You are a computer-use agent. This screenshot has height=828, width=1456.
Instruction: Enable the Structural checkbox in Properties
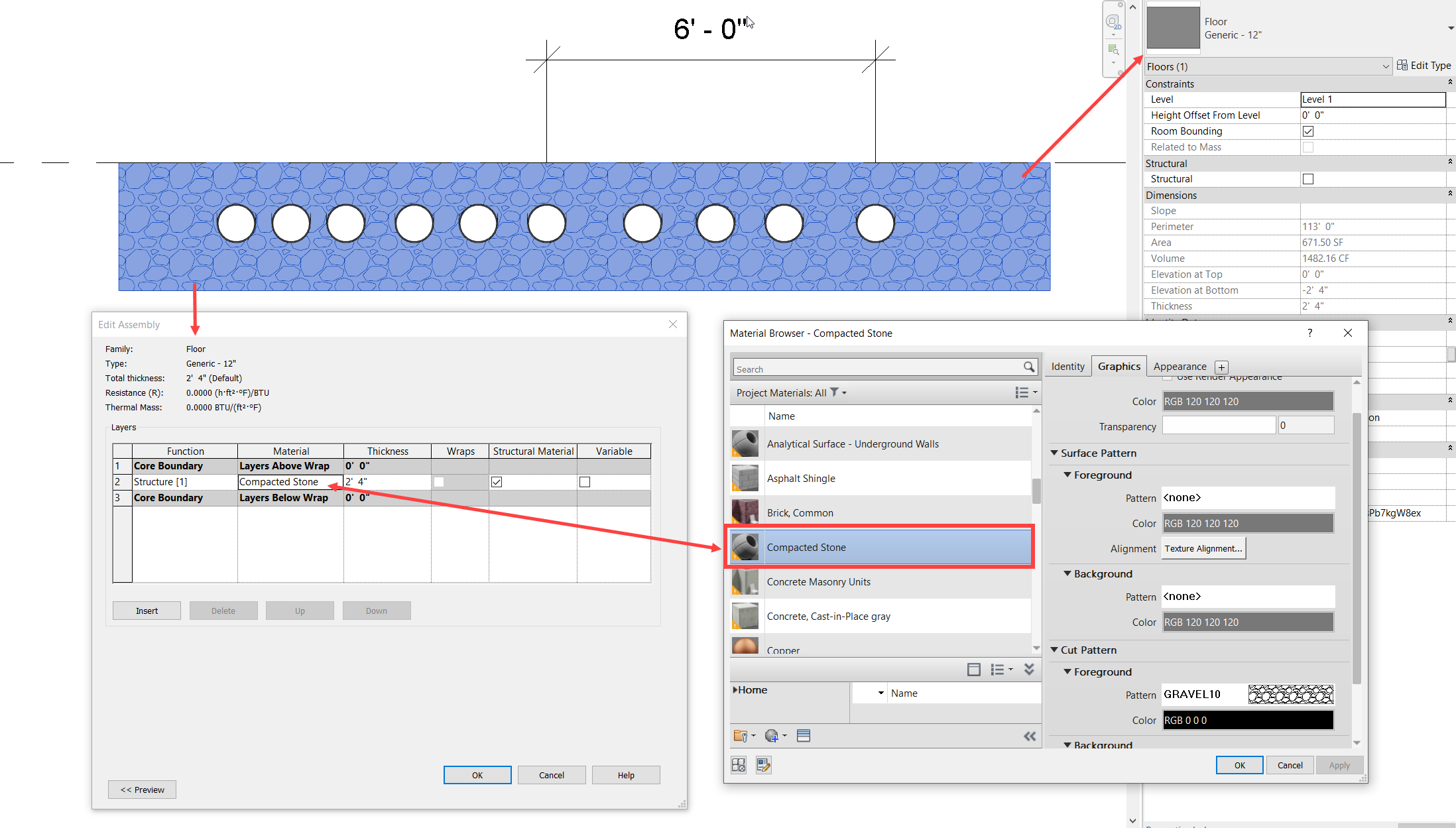pos(1307,178)
